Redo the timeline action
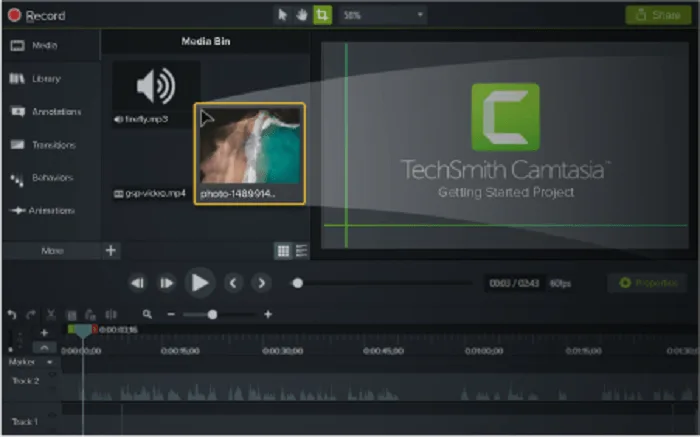Viewport: 700px width, 437px height. pyautogui.click(x=31, y=315)
